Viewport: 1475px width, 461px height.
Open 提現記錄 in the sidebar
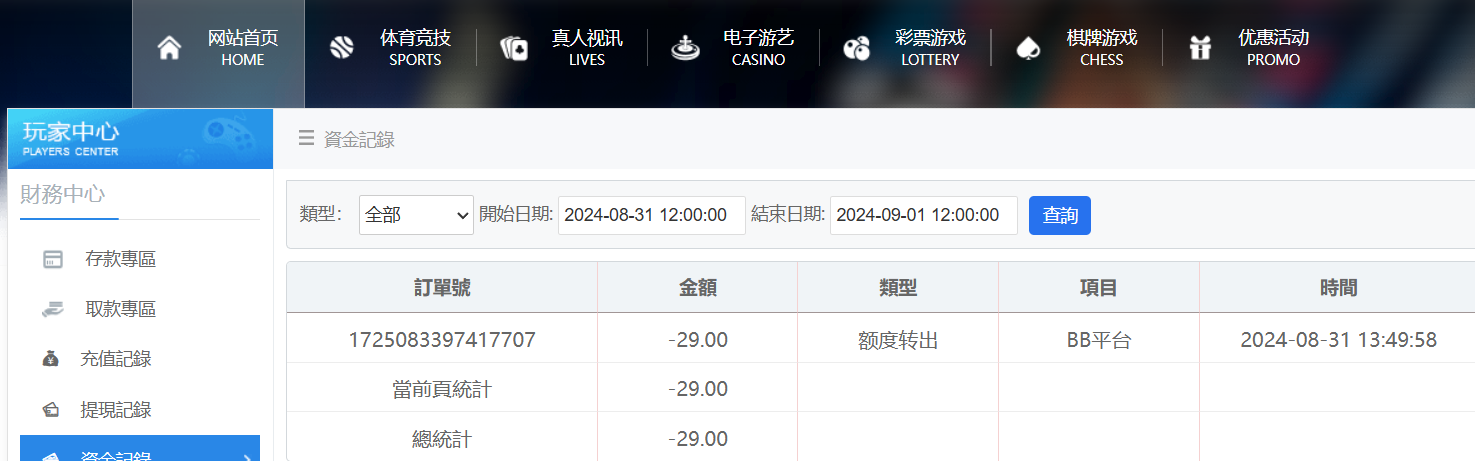[116, 410]
